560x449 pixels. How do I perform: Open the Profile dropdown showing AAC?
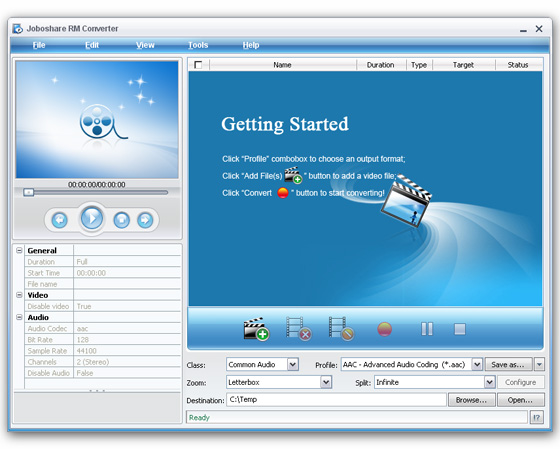click(x=477, y=365)
